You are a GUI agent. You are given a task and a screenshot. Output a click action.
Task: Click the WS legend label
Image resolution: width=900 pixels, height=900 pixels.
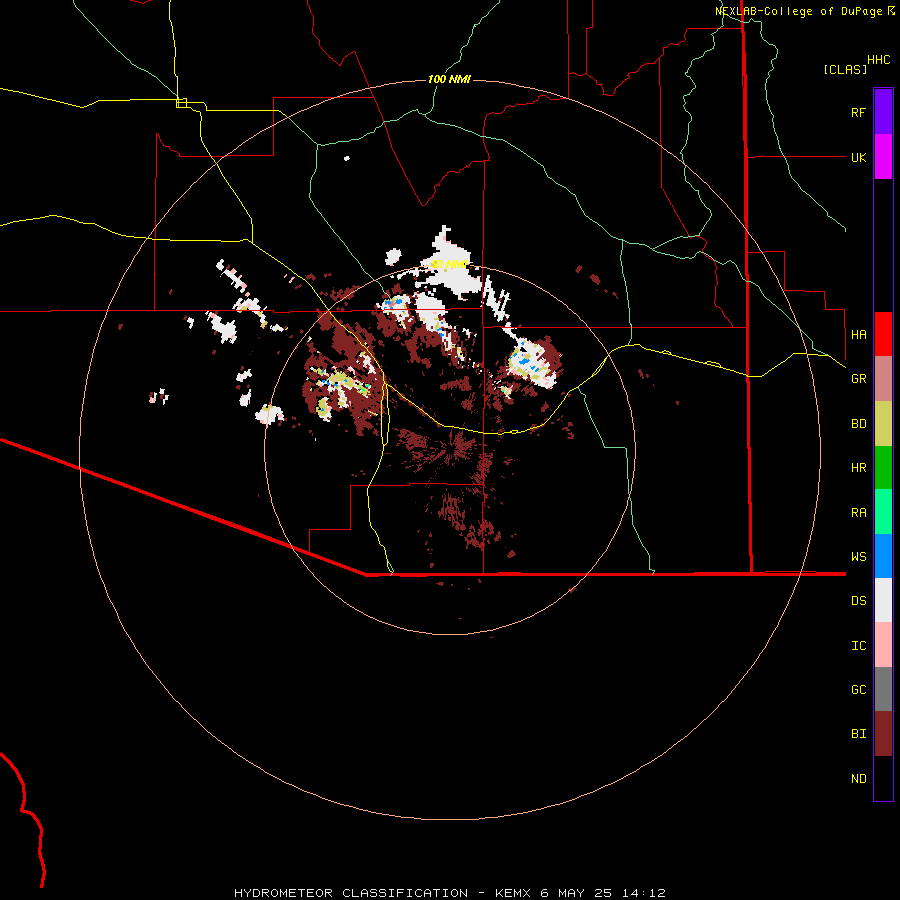[x=858, y=556]
